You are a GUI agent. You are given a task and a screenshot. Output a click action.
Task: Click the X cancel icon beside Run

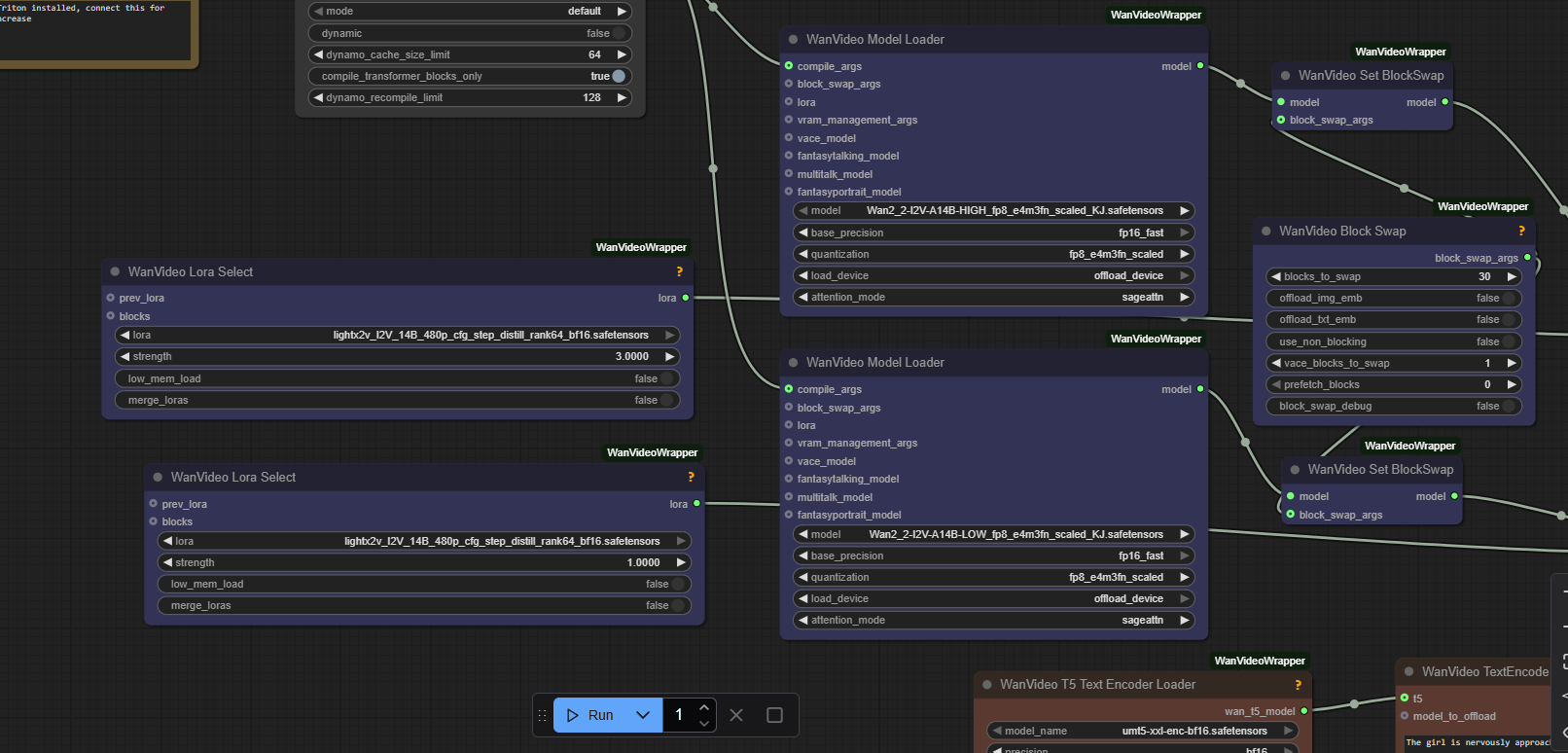(736, 715)
